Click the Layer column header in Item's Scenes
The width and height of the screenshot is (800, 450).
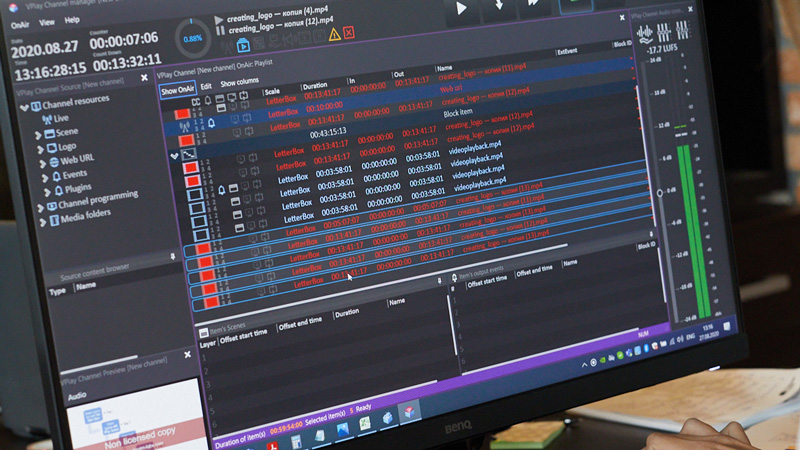coord(208,345)
